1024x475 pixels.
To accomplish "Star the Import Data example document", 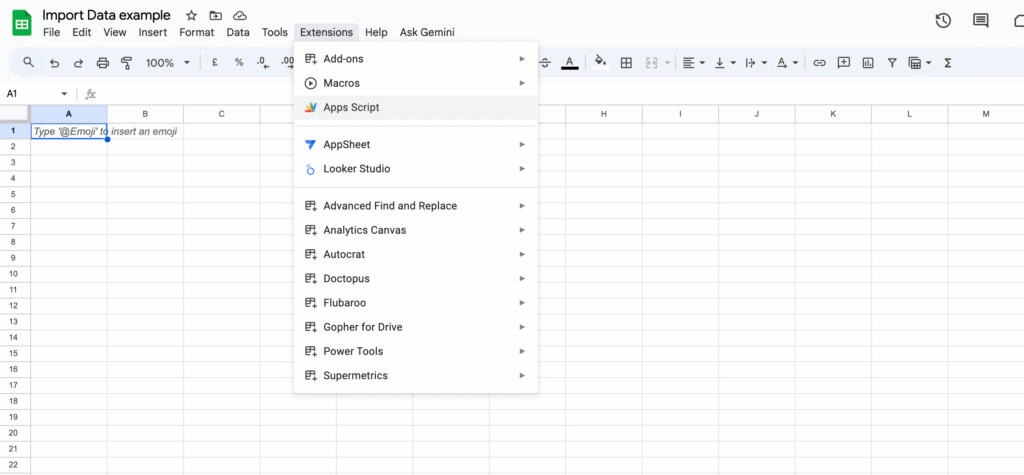I will tap(190, 16).
